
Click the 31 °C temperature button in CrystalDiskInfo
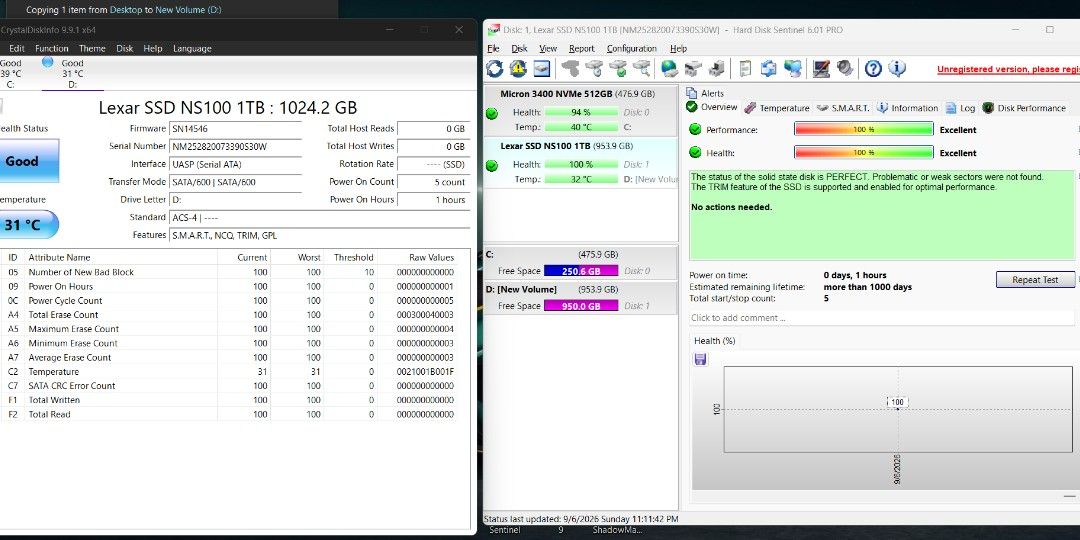[x=28, y=225]
